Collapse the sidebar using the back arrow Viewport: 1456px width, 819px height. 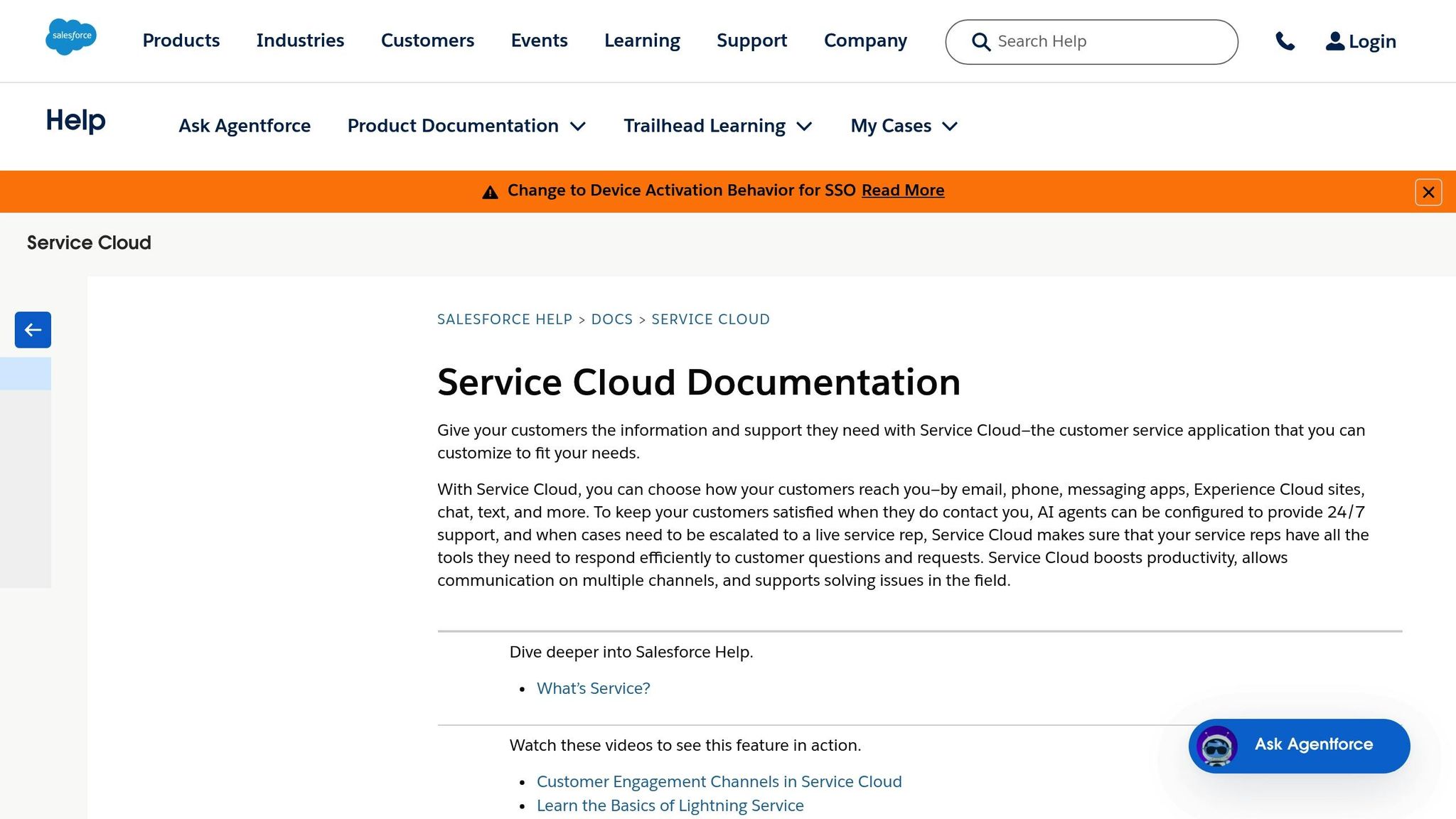32,329
